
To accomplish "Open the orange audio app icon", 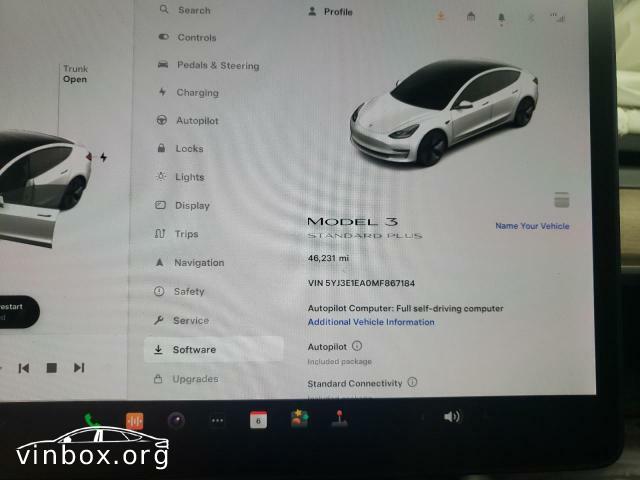I will click(135, 421).
